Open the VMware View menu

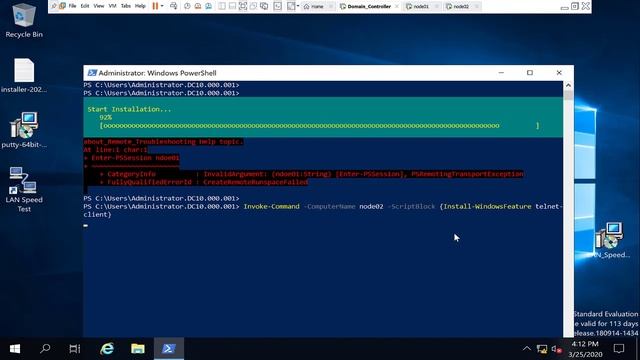99,6
